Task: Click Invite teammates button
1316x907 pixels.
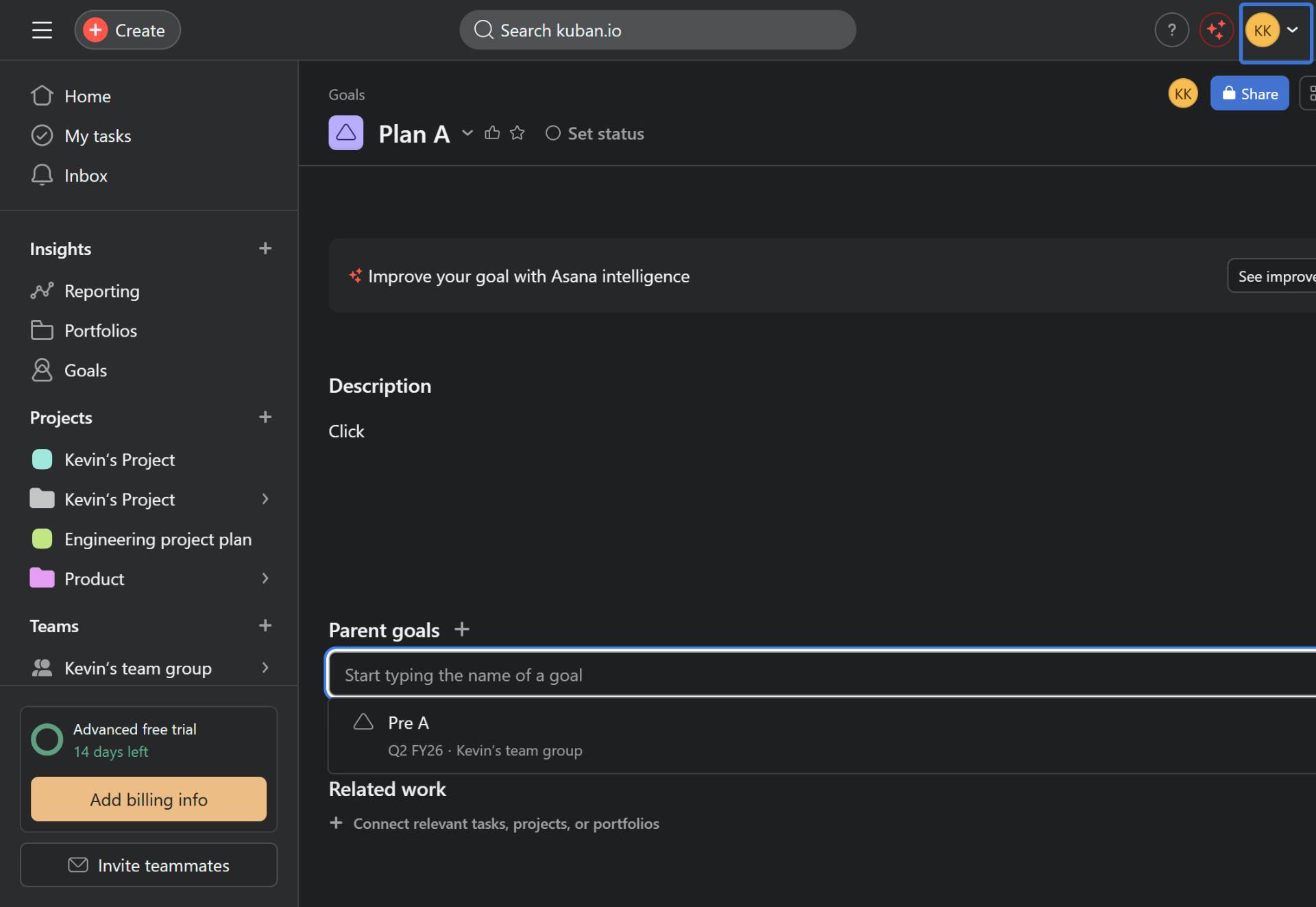Action: (149, 865)
